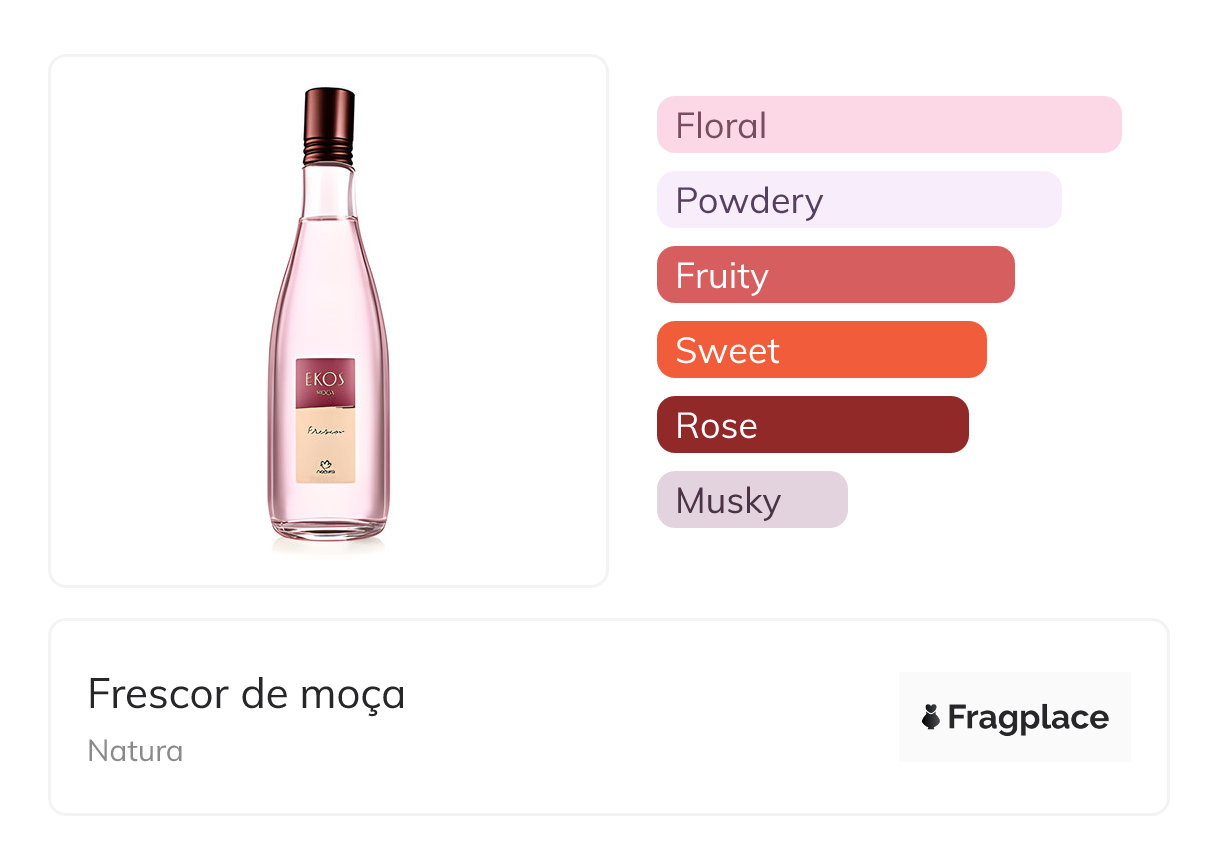This screenshot has height=864, width=1218.
Task: Click the Natura logo on the bottle label
Action: tap(325, 464)
